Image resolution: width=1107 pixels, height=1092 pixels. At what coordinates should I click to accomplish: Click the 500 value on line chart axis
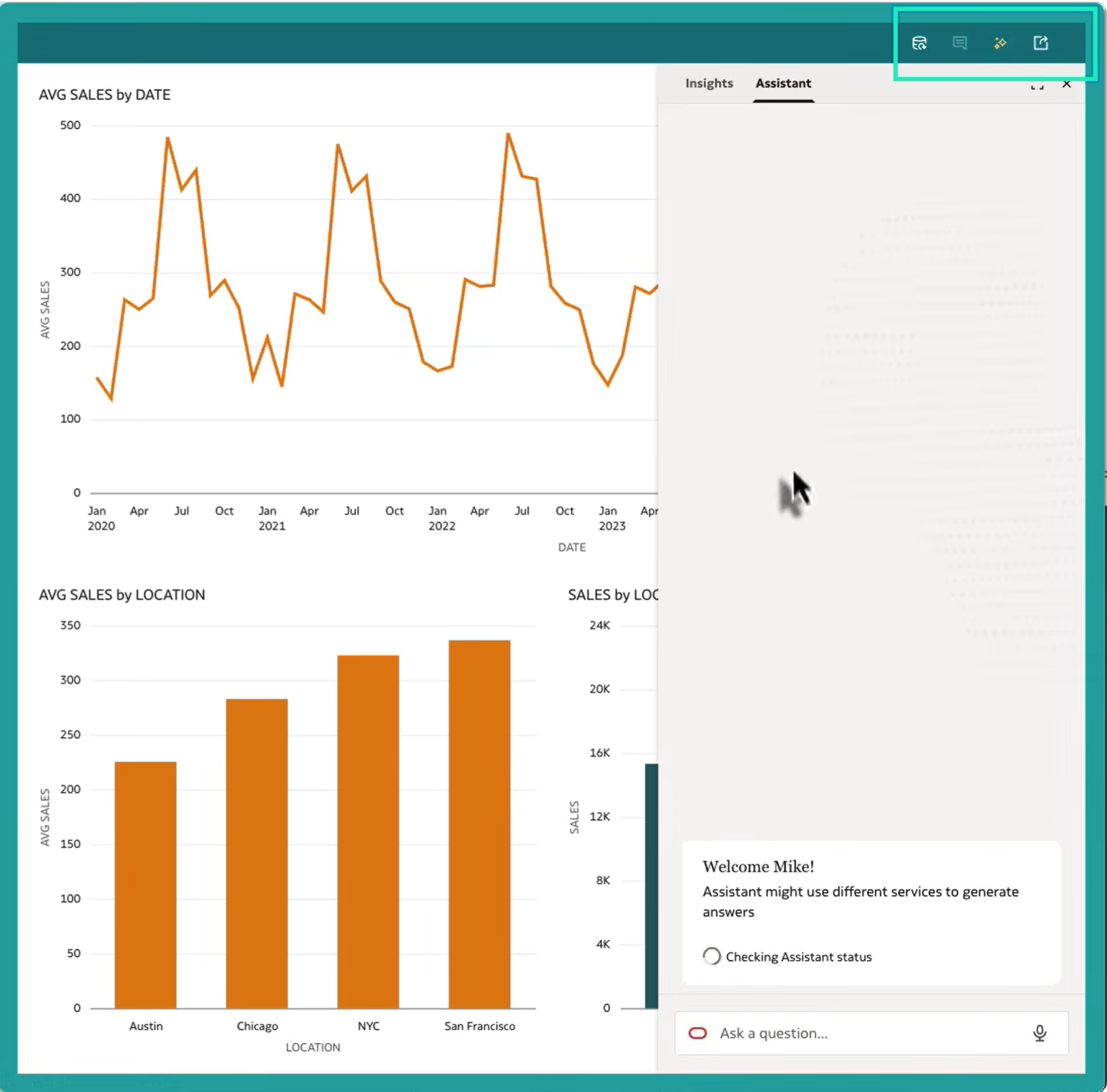(70, 125)
